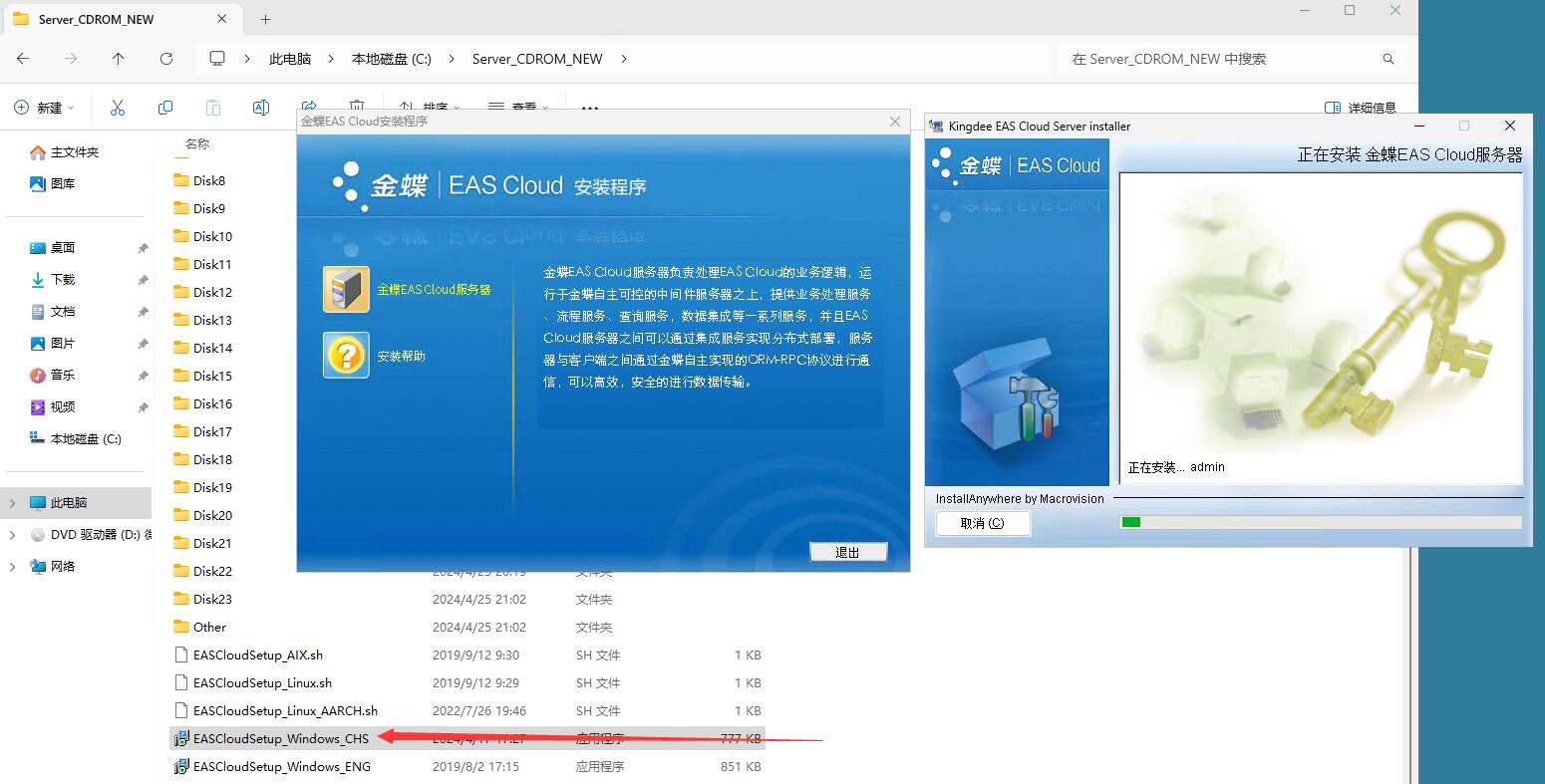Select the Server_CDROM_NEW Explorer tab
Image resolution: width=1545 pixels, height=784 pixels.
(x=122, y=19)
